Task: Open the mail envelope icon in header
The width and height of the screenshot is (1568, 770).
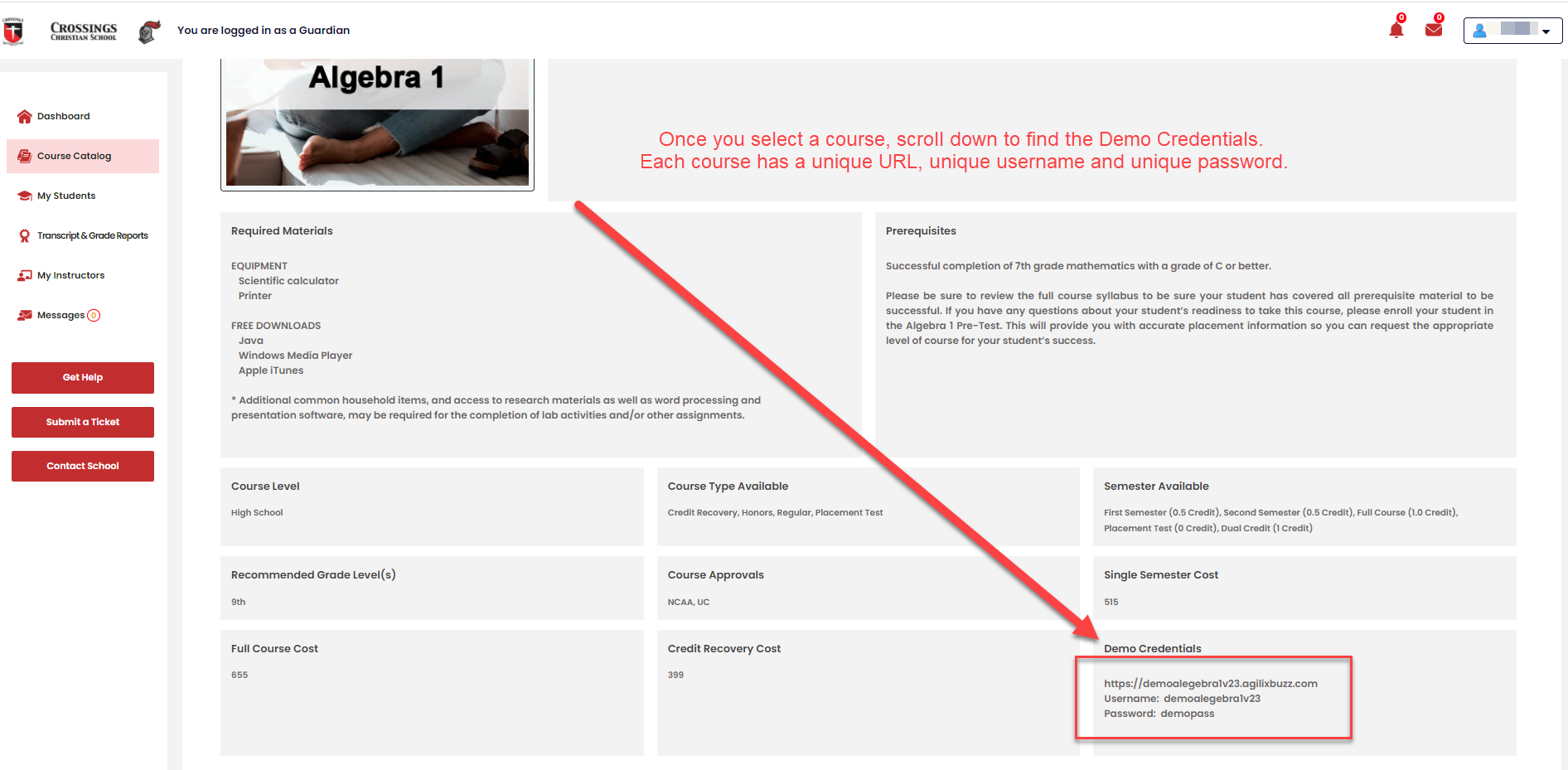Action: (x=1434, y=30)
